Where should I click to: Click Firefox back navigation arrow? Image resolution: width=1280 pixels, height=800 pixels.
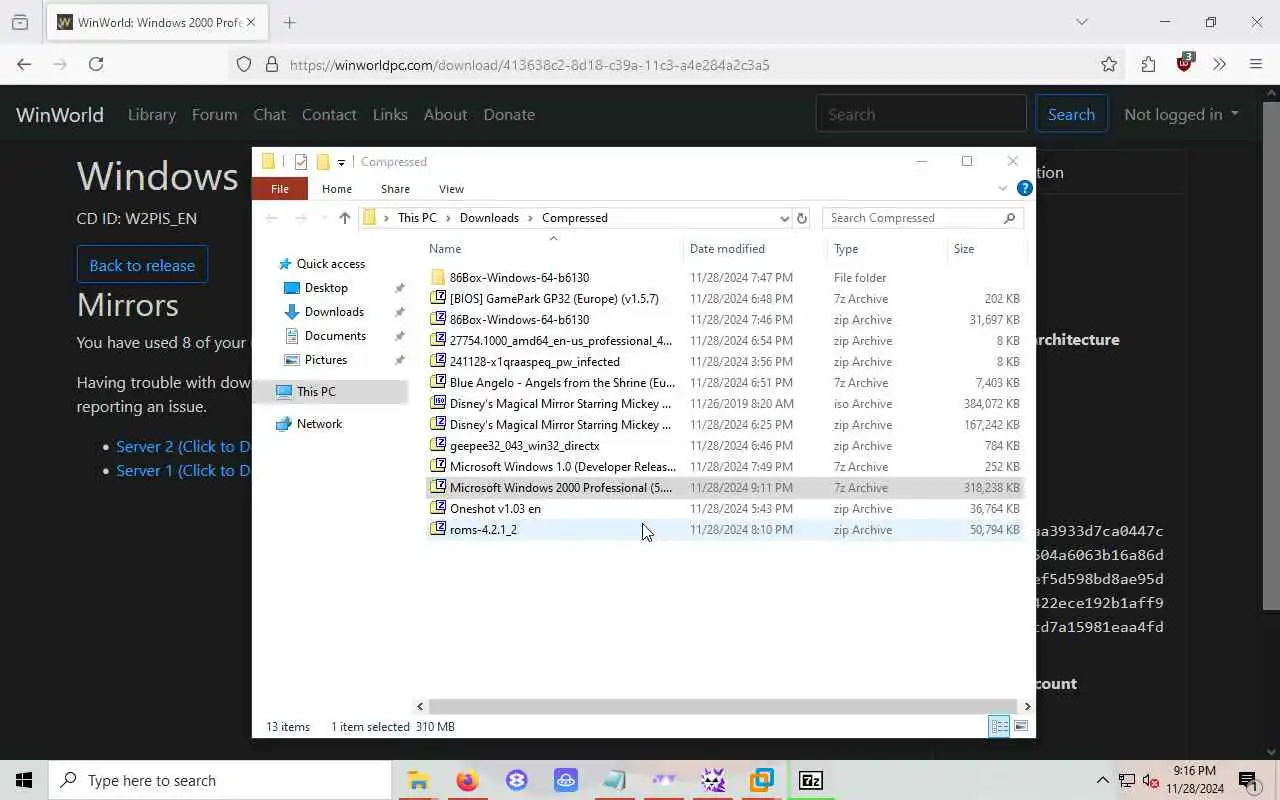(24, 64)
